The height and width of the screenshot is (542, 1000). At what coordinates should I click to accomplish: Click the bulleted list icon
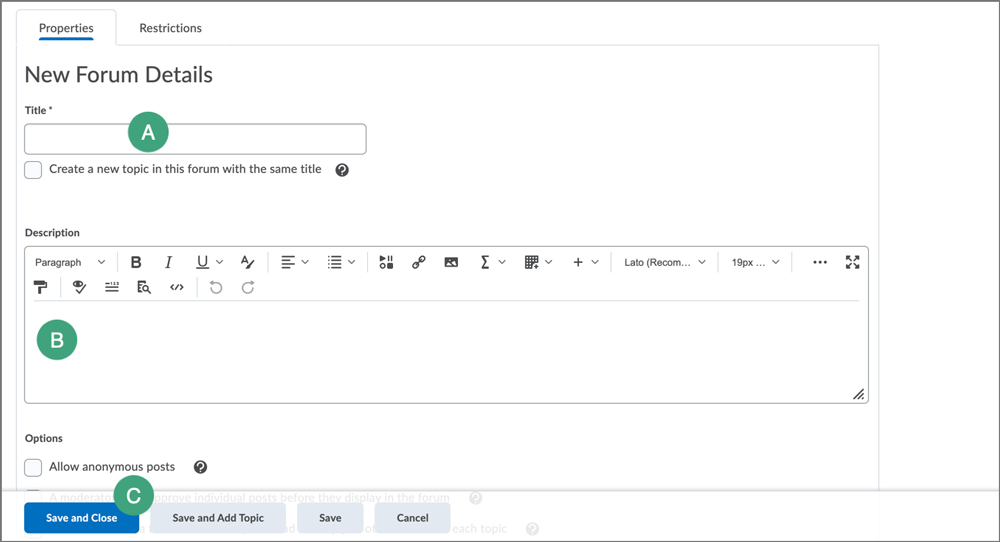(x=335, y=262)
